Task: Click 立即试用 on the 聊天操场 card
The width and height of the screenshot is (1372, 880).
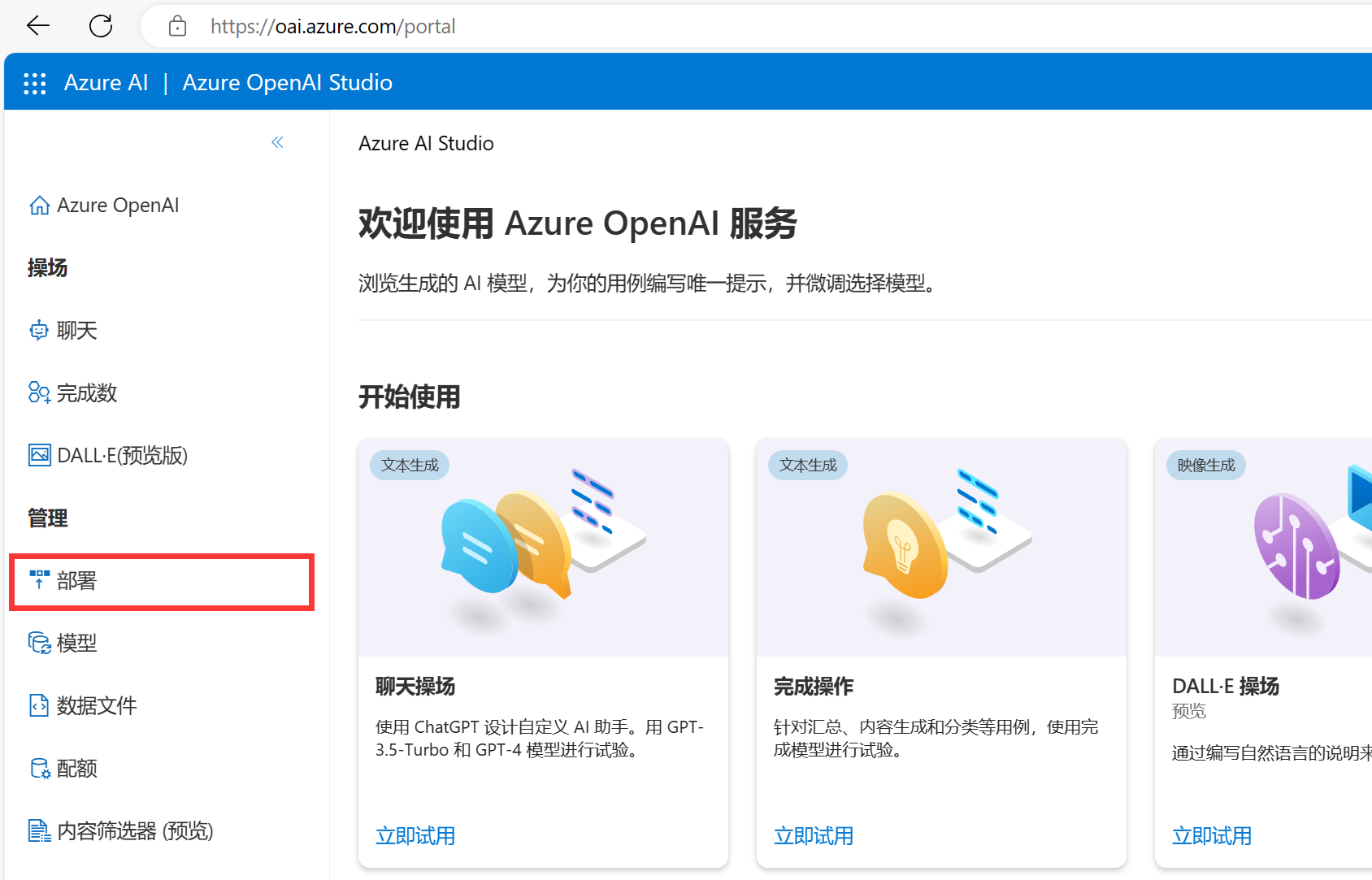Action: [415, 835]
